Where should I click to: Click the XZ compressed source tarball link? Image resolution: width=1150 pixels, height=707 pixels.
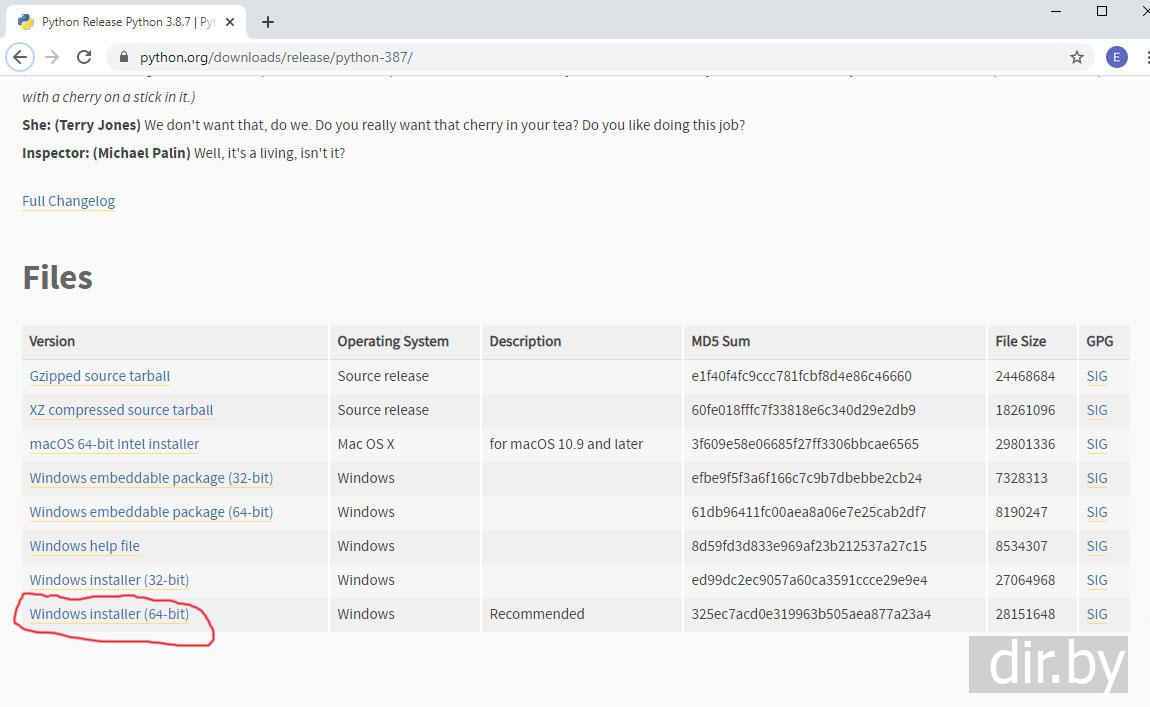pyautogui.click(x=121, y=410)
